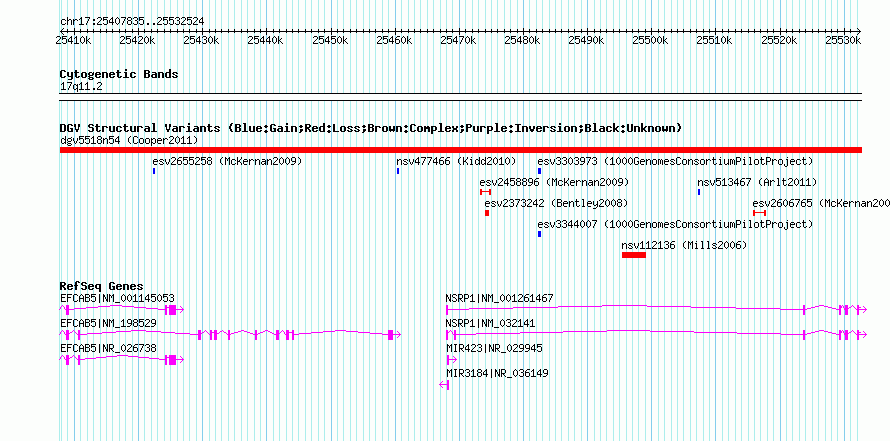Click the DGV Structural Variants track title
This screenshot has height=441, width=890.
pos(371,128)
